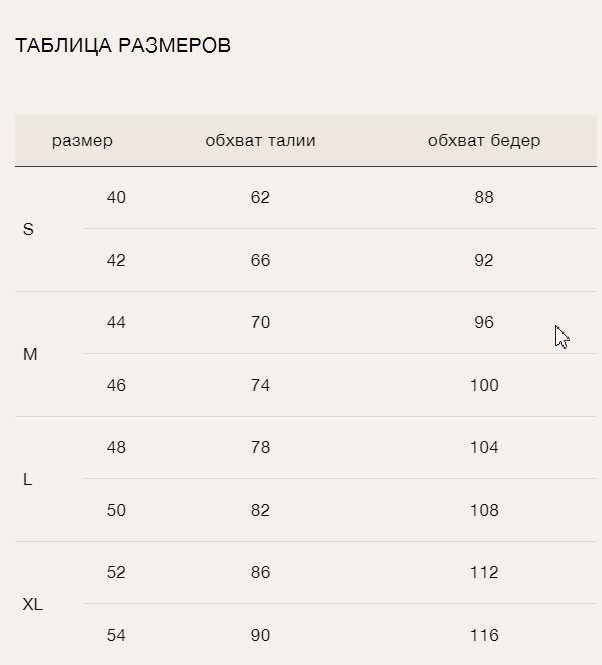Click the ТАБЛИЦА РАЗМЕРОВ heading
Screen dimensions: 602x665
123,46
